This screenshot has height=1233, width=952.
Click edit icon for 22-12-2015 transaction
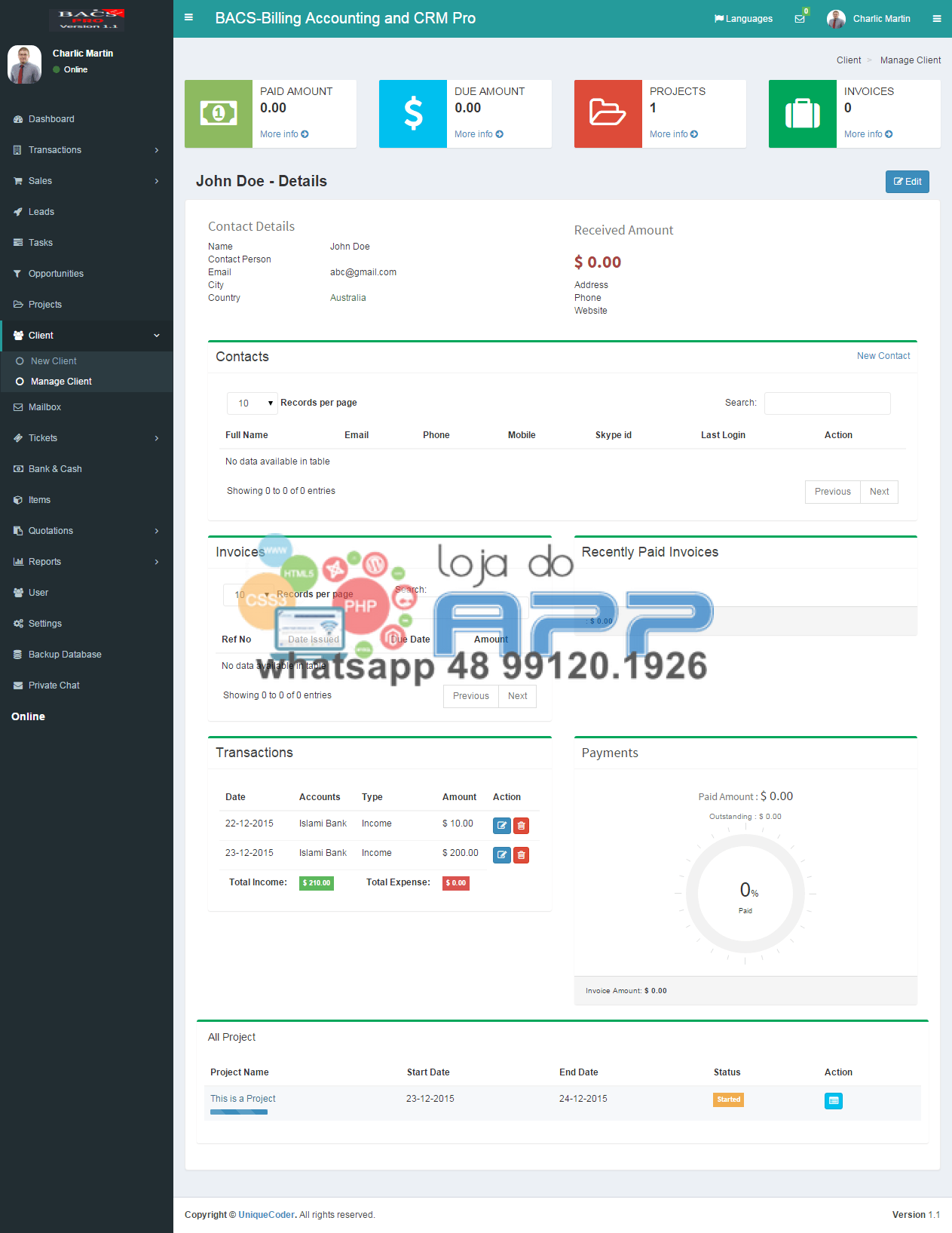[501, 826]
